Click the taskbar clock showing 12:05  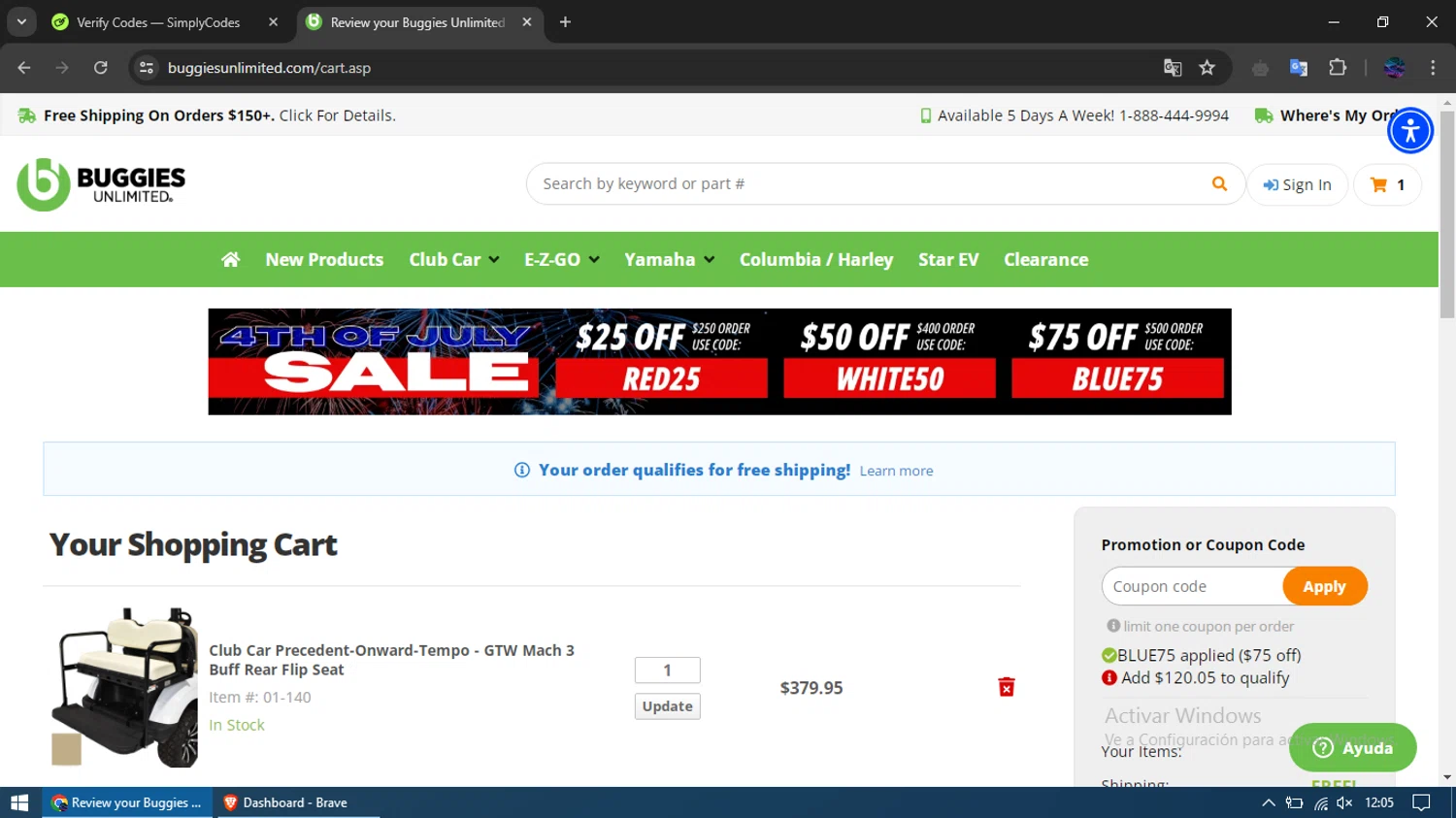[x=1379, y=802]
